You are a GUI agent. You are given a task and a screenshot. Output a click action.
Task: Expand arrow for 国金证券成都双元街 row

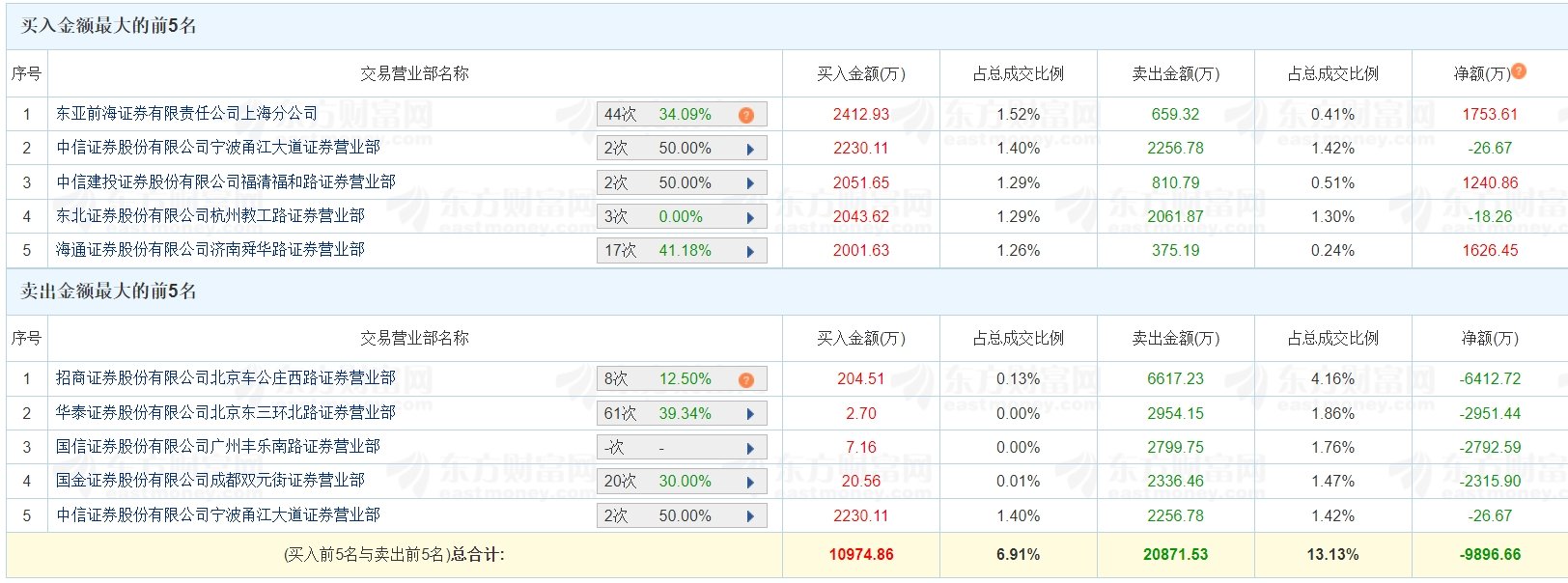[x=750, y=483]
